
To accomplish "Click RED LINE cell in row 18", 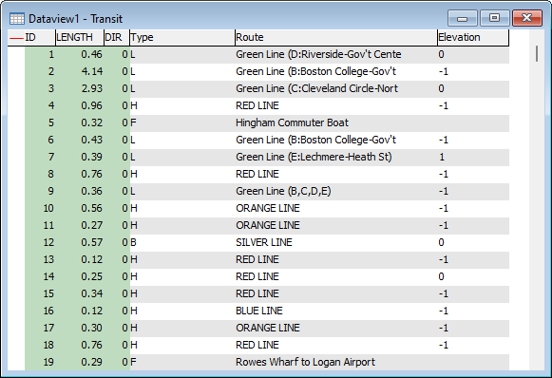I will tap(336, 345).
